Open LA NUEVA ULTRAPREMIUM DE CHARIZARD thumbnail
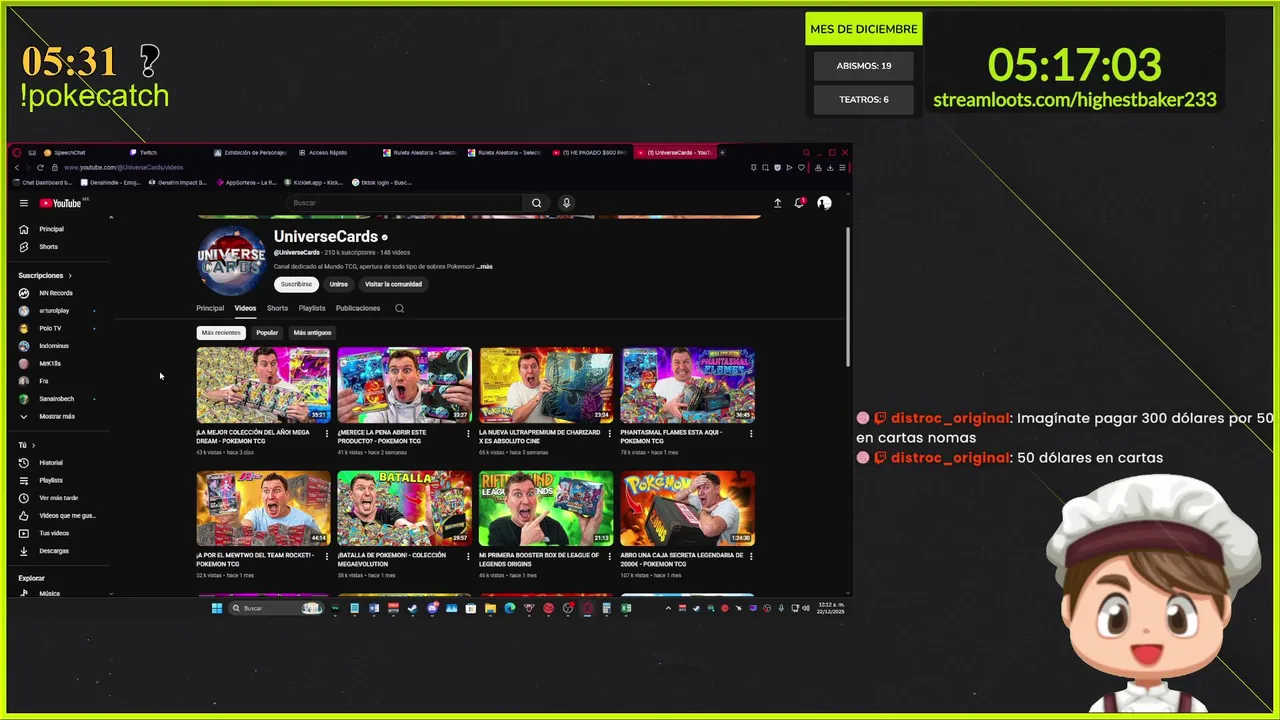The width and height of the screenshot is (1280, 720). [x=546, y=385]
